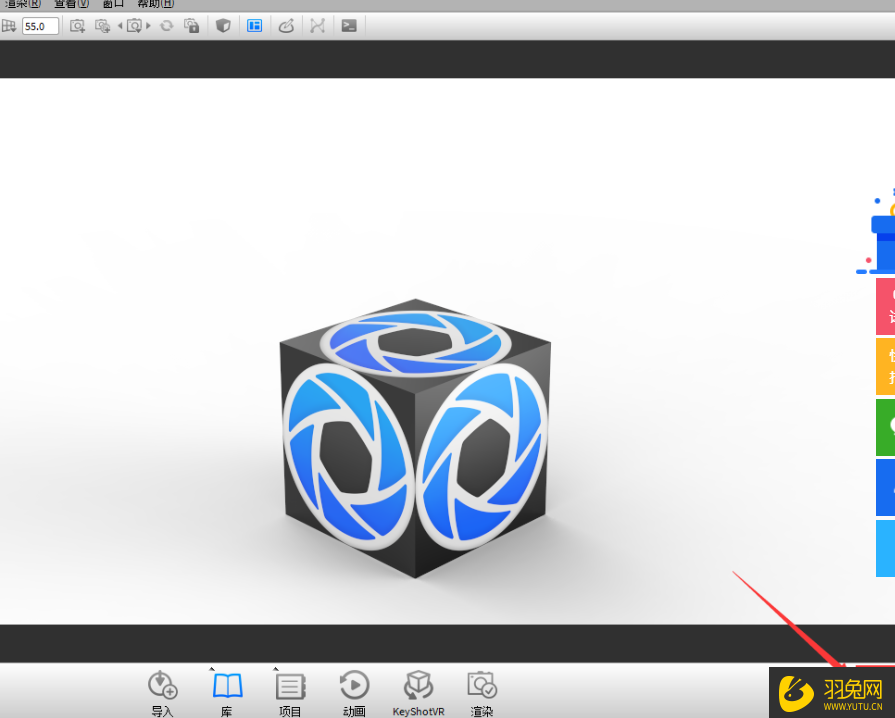Screen dimensions: 895x718
Task: Focus the 55.0 field-of-view input
Action: (x=41, y=26)
